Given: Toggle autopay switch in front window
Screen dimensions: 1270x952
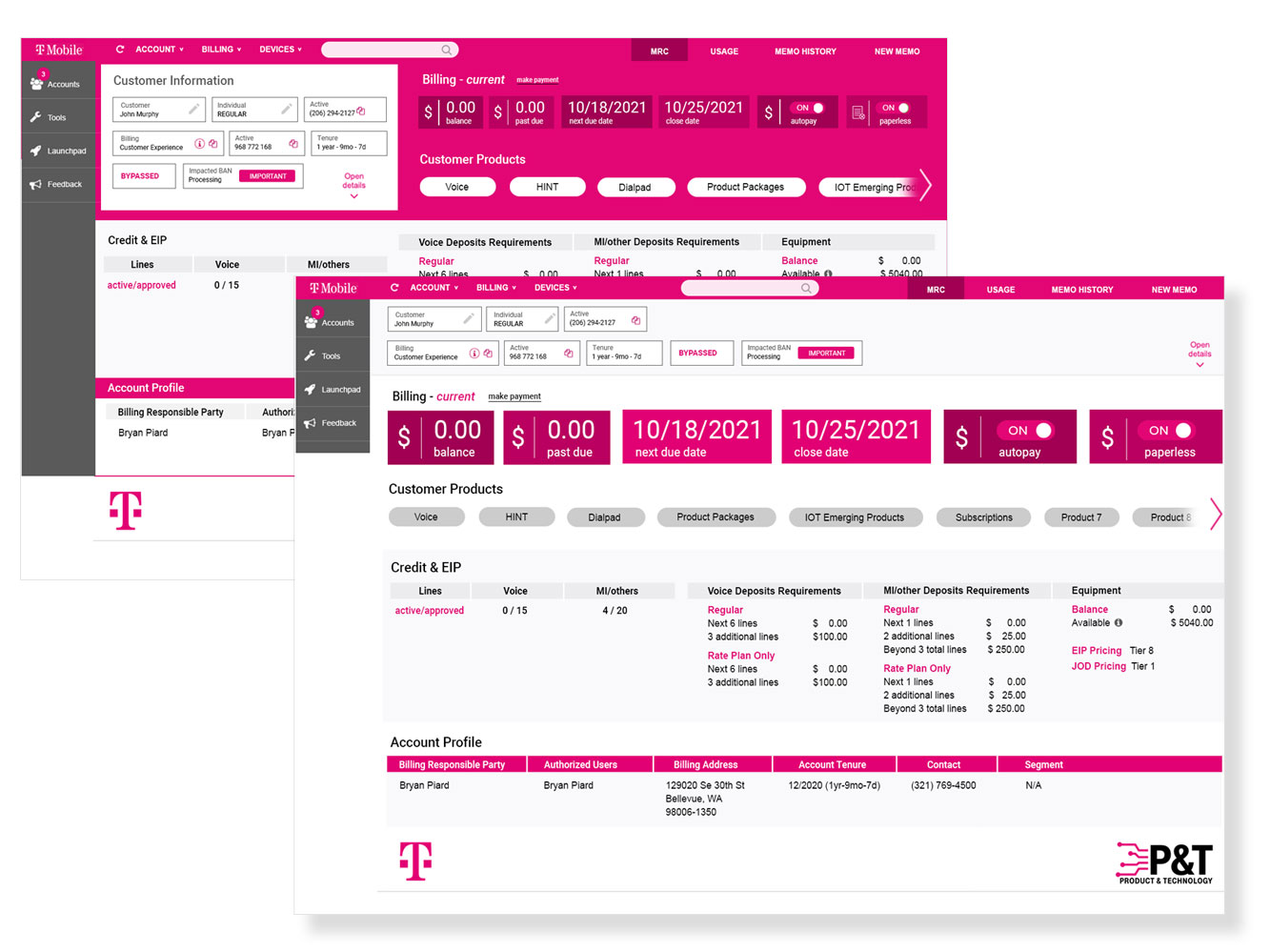Looking at the screenshot, I should 1028,431.
